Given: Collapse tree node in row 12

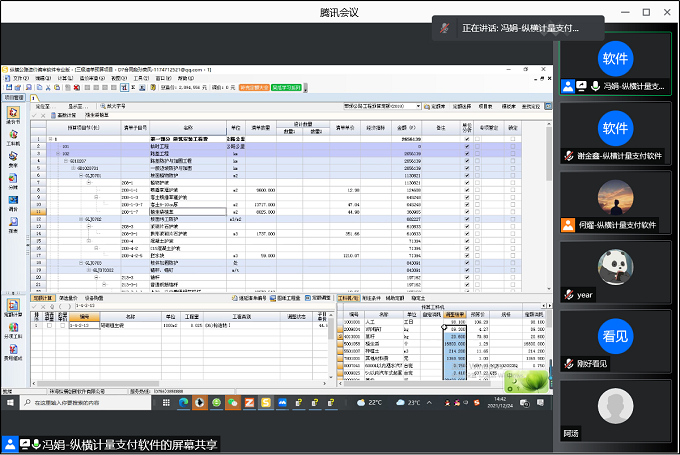Looking at the screenshot, I should 81,219.
